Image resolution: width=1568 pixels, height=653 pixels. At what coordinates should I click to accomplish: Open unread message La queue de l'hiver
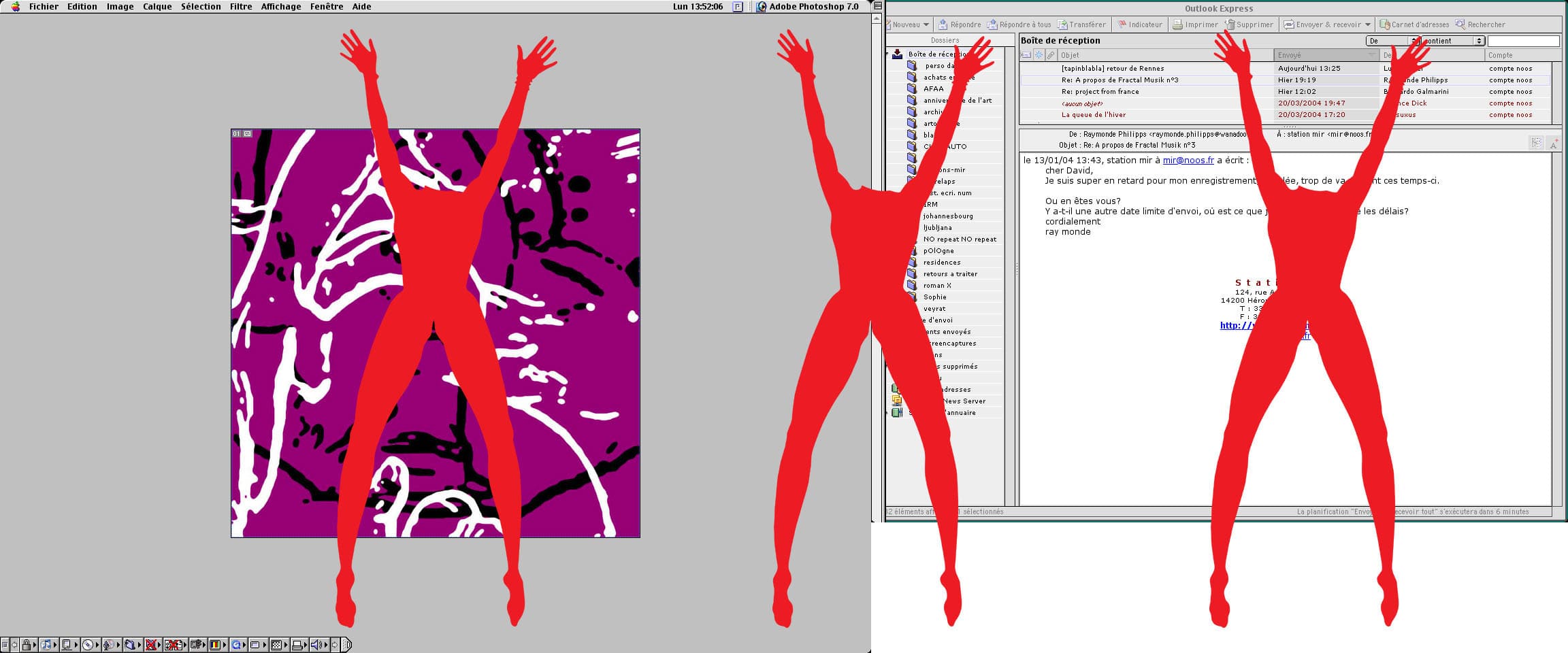coord(1094,114)
